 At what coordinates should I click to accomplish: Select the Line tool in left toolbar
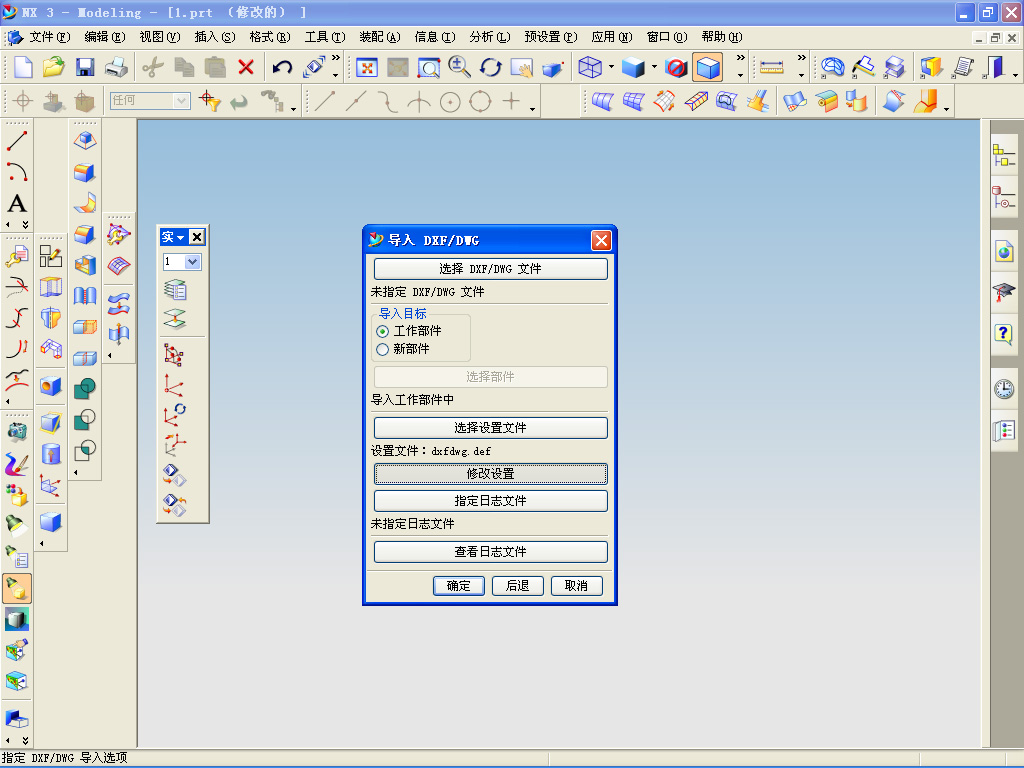pyautogui.click(x=16, y=140)
